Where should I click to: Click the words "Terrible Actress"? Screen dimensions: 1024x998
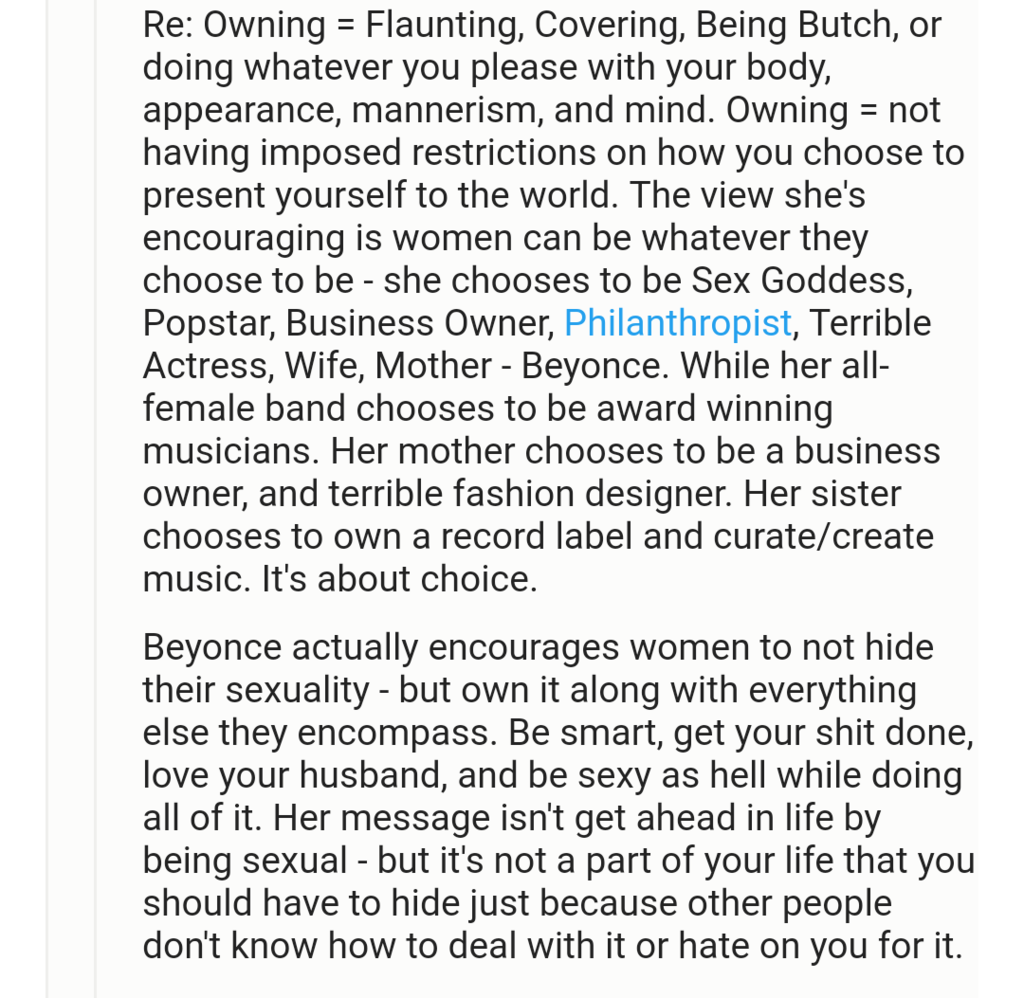tap(870, 323)
